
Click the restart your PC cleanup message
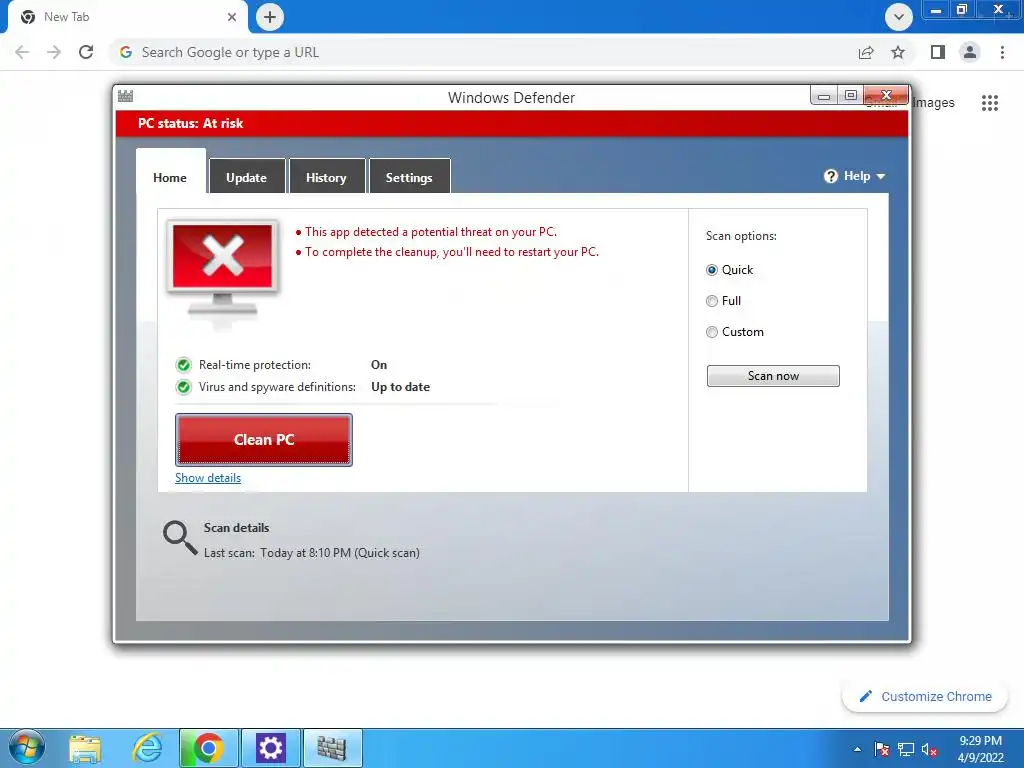coord(452,252)
